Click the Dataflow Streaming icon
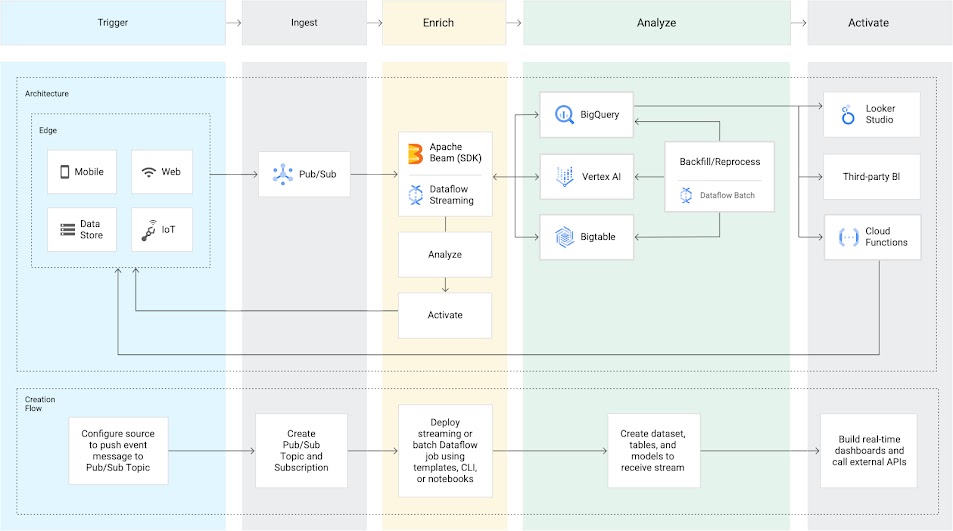Screen dimensions: 953x531 point(415,195)
